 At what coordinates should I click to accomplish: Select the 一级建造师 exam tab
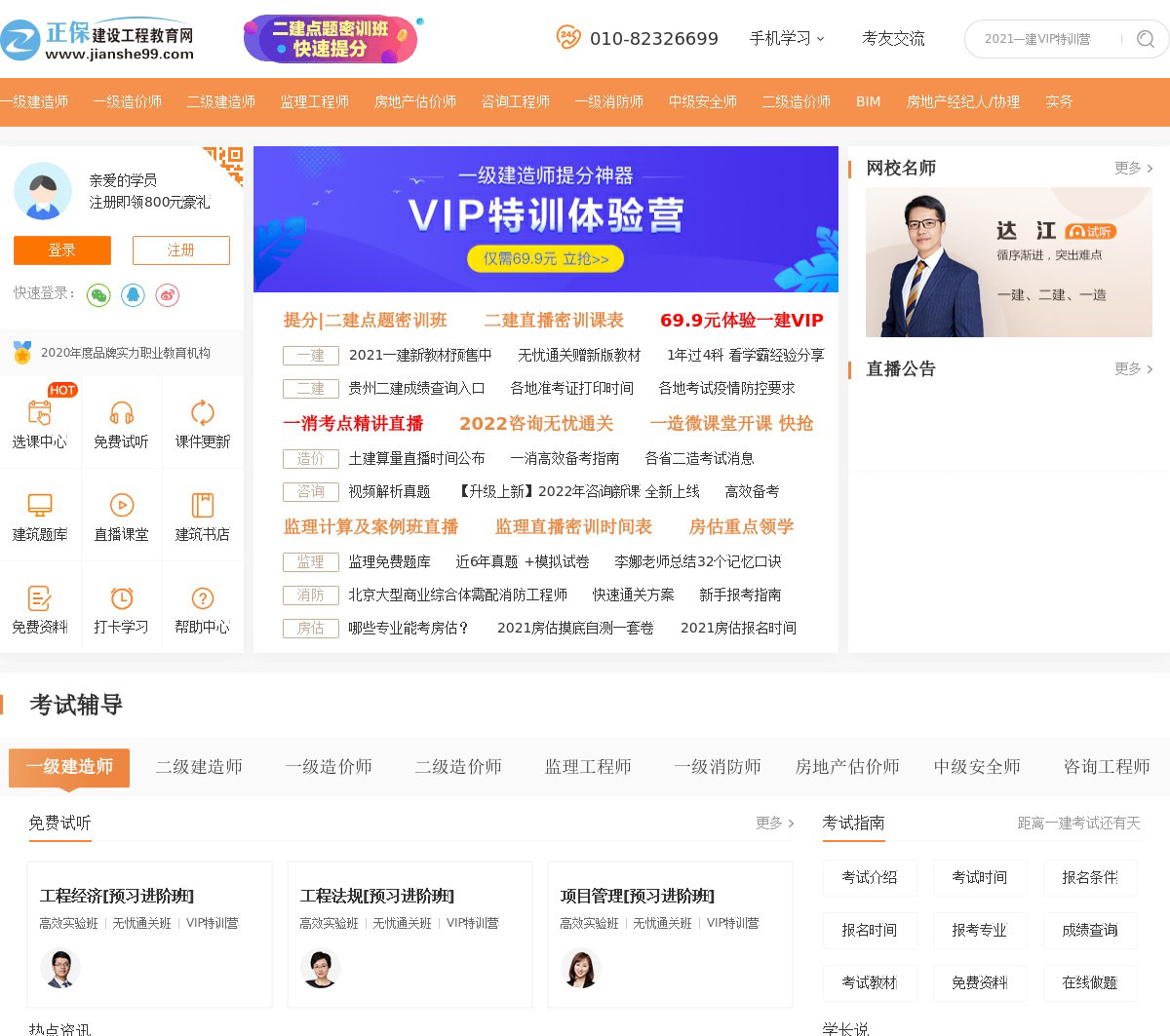69,767
